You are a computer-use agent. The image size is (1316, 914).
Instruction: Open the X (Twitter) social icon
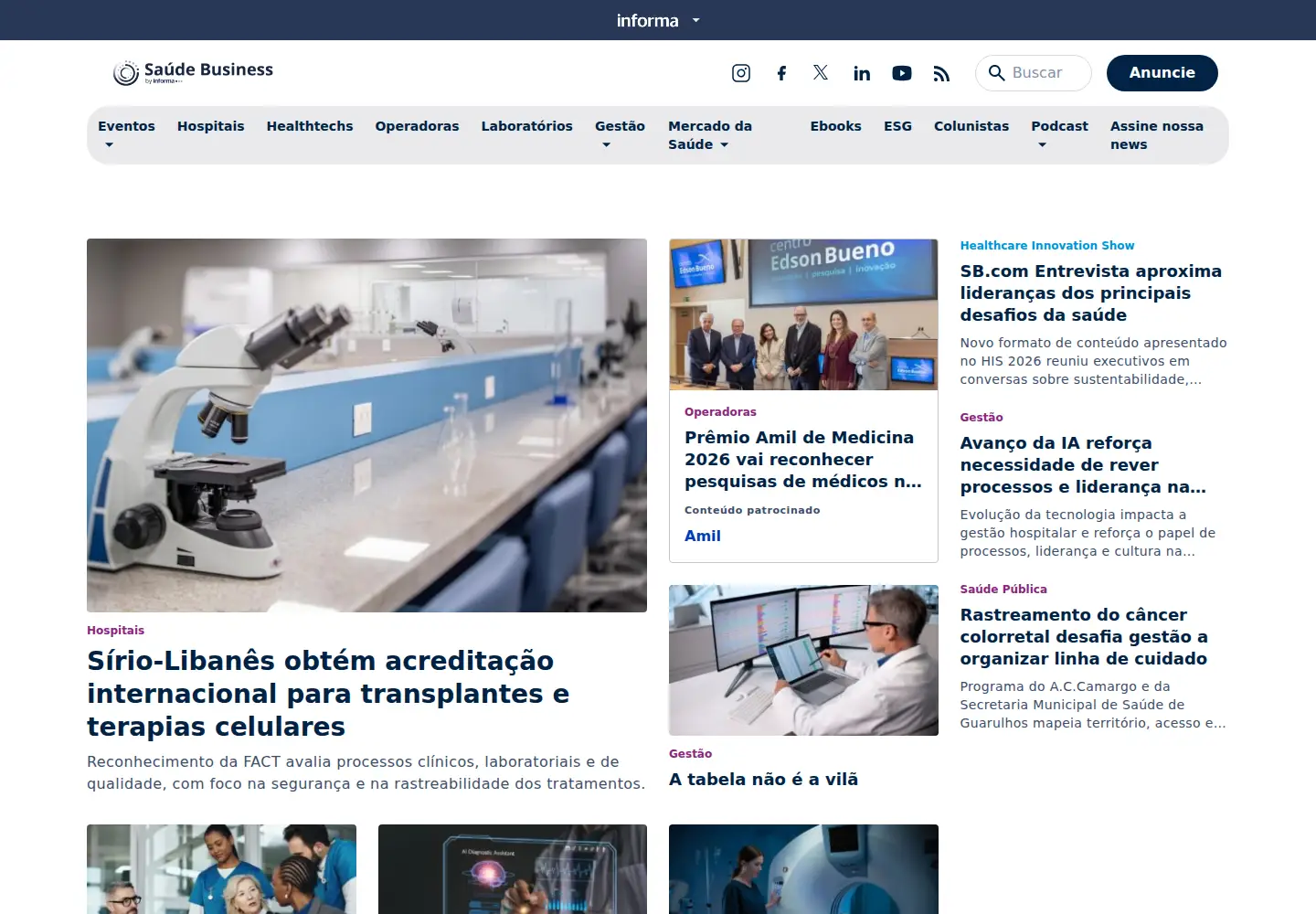click(821, 72)
